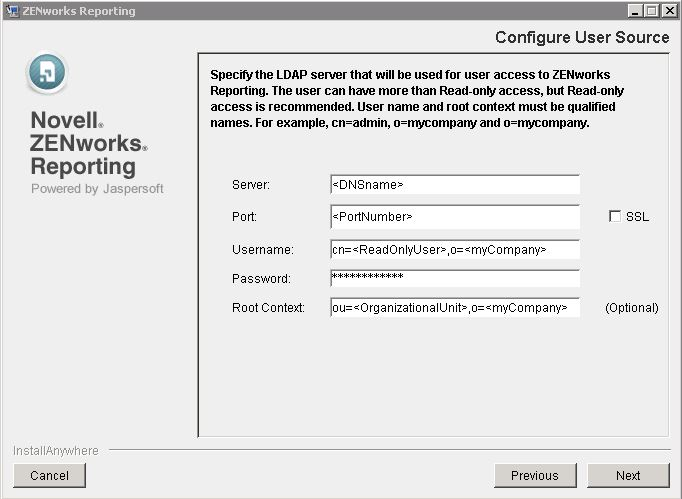The height and width of the screenshot is (499, 682).
Task: Close the ZENworks Reporting installer window
Action: coord(668,11)
